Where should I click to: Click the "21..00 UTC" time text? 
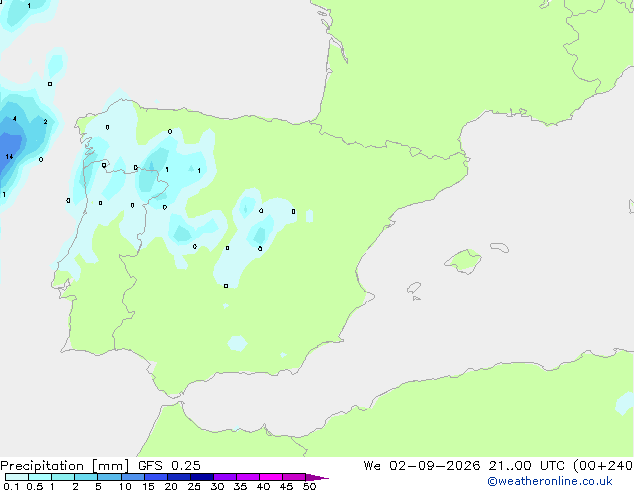[526, 465]
